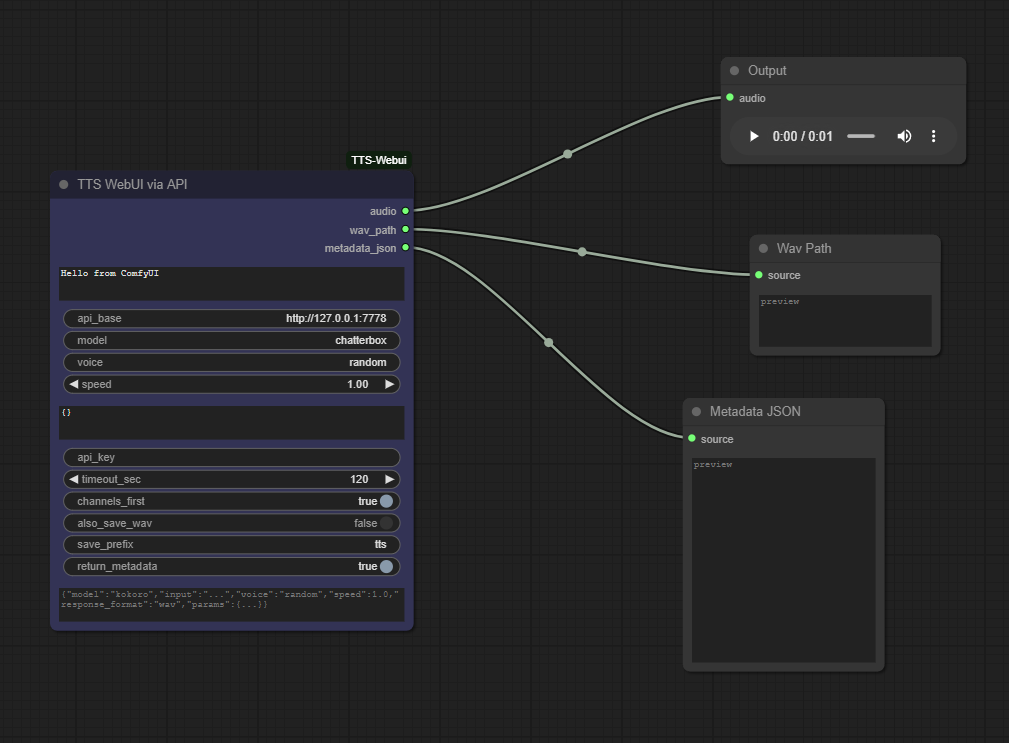This screenshot has height=743, width=1009.
Task: Increase timeout_sec with the right arrow
Action: coord(389,479)
